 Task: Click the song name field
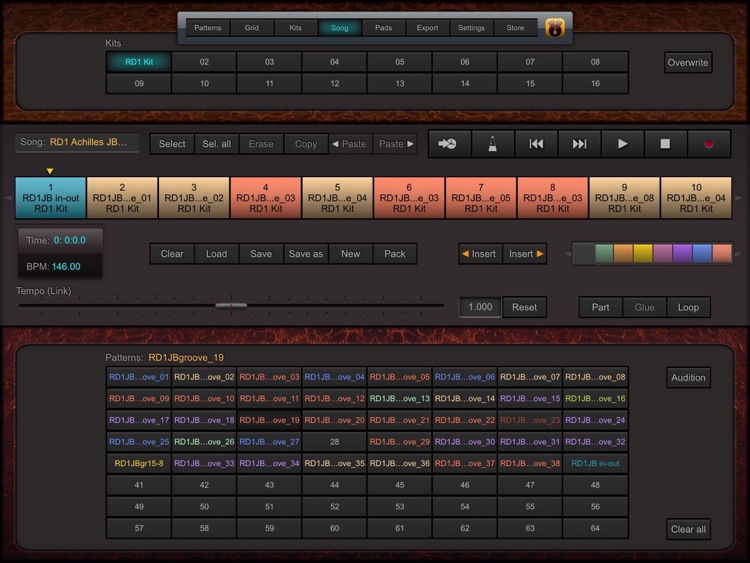[77, 142]
